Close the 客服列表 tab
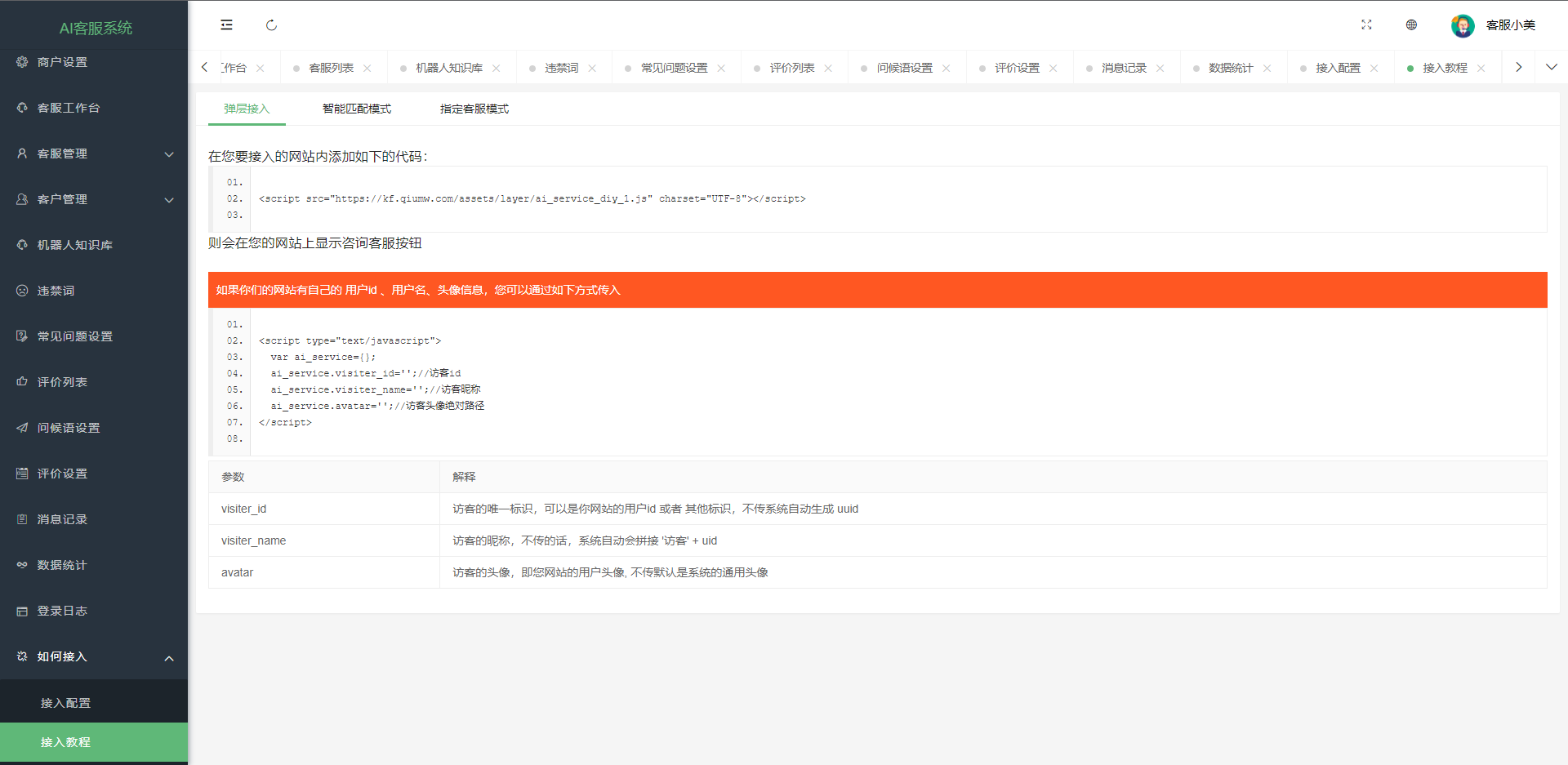1568x765 pixels. pyautogui.click(x=367, y=69)
